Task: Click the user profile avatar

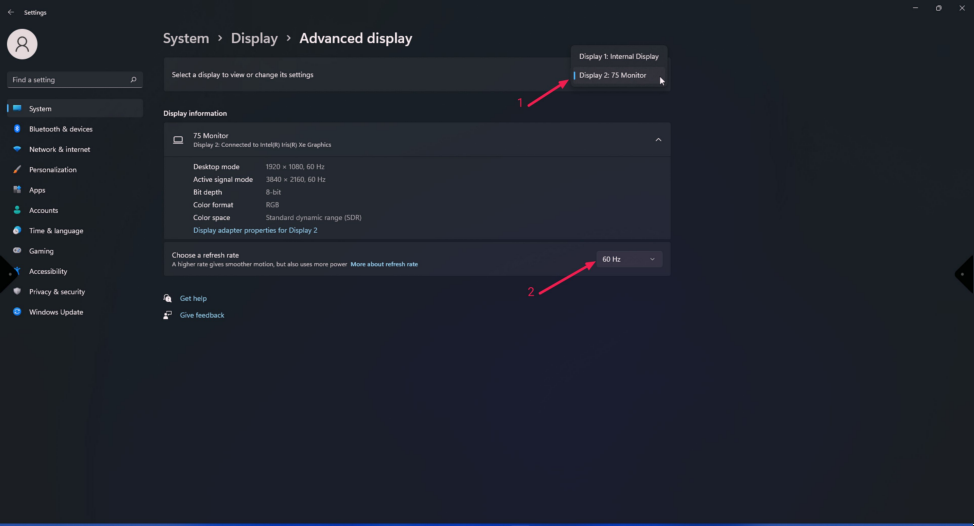Action: 22,44
